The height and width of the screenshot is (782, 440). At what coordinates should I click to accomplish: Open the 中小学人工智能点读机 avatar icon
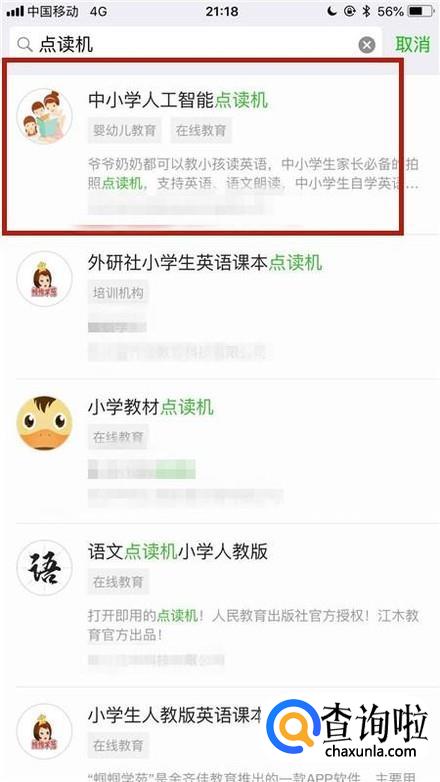(x=44, y=116)
